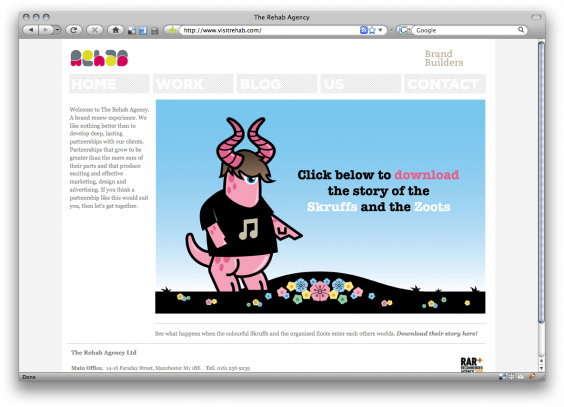Click the green plus add-bookmark icon
The height and width of the screenshot is (407, 564).
[172, 30]
